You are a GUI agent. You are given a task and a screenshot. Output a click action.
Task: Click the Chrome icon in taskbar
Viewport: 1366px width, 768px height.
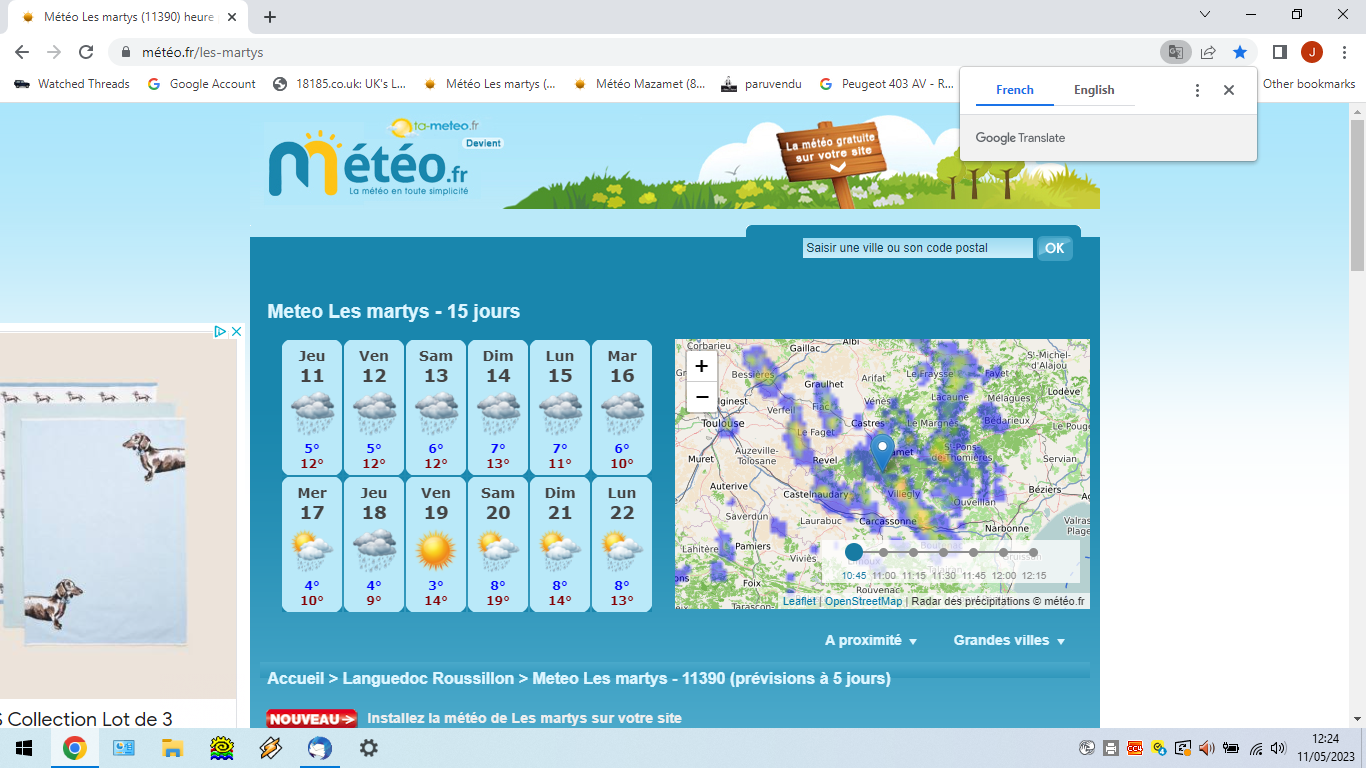click(74, 748)
